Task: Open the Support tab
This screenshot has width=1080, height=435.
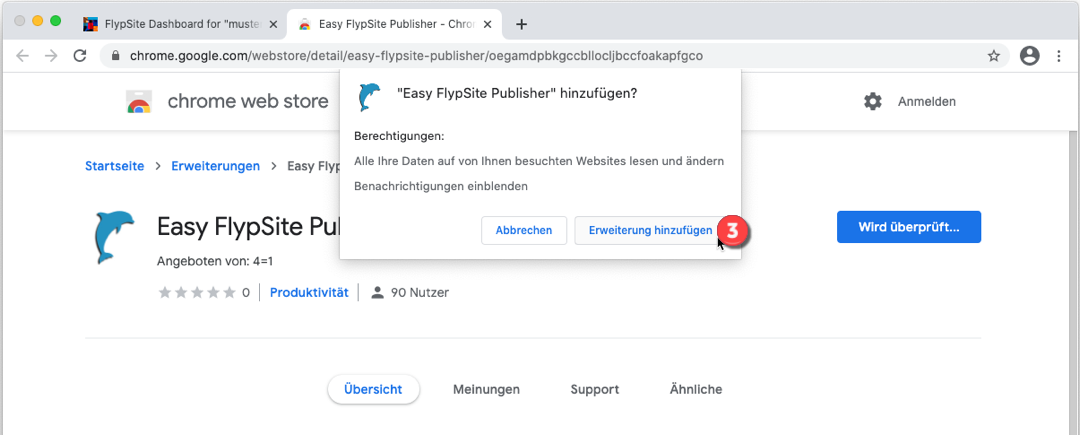Action: [x=594, y=390]
